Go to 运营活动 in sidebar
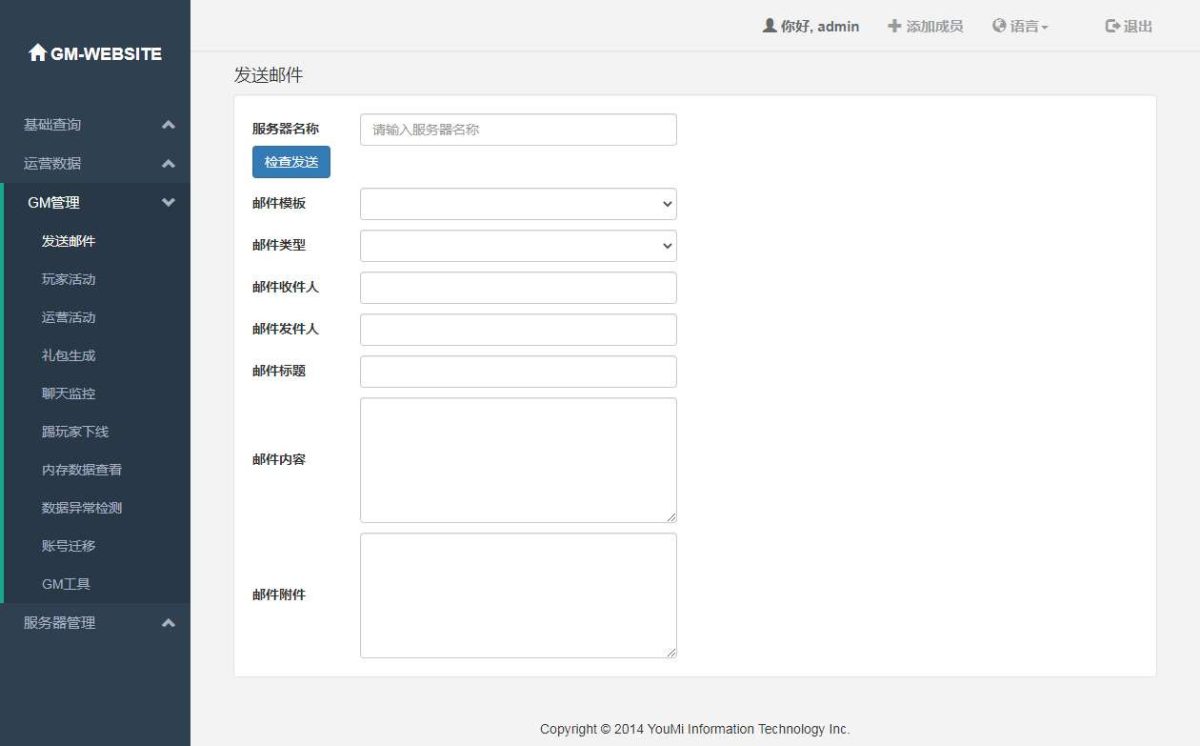Image resolution: width=1200 pixels, height=746 pixels. (x=68, y=317)
